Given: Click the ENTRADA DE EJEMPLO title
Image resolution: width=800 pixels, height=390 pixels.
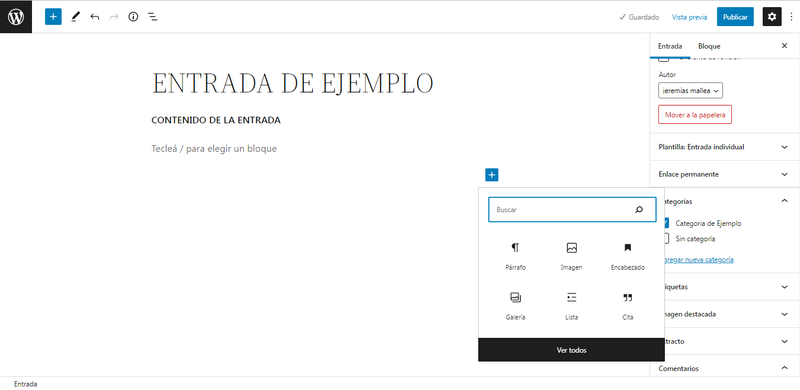Looking at the screenshot, I should [292, 83].
